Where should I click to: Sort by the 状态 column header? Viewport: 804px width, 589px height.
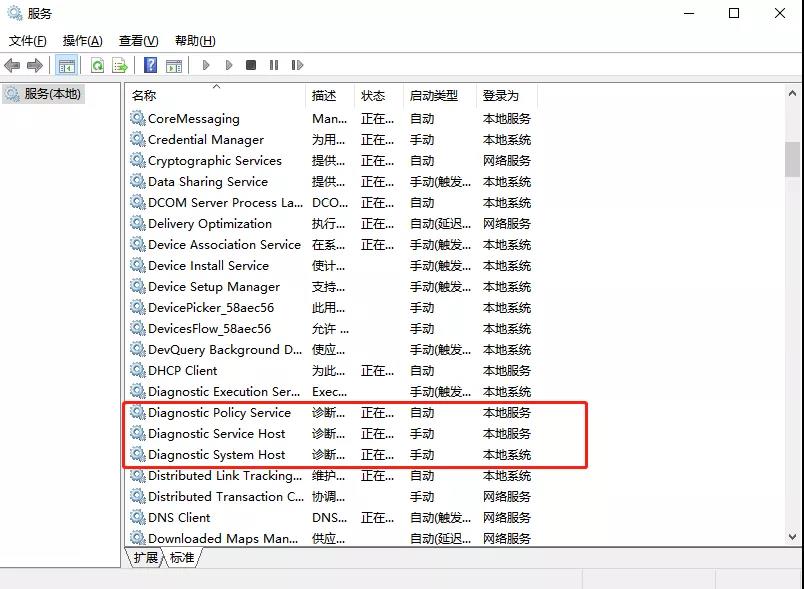379,95
